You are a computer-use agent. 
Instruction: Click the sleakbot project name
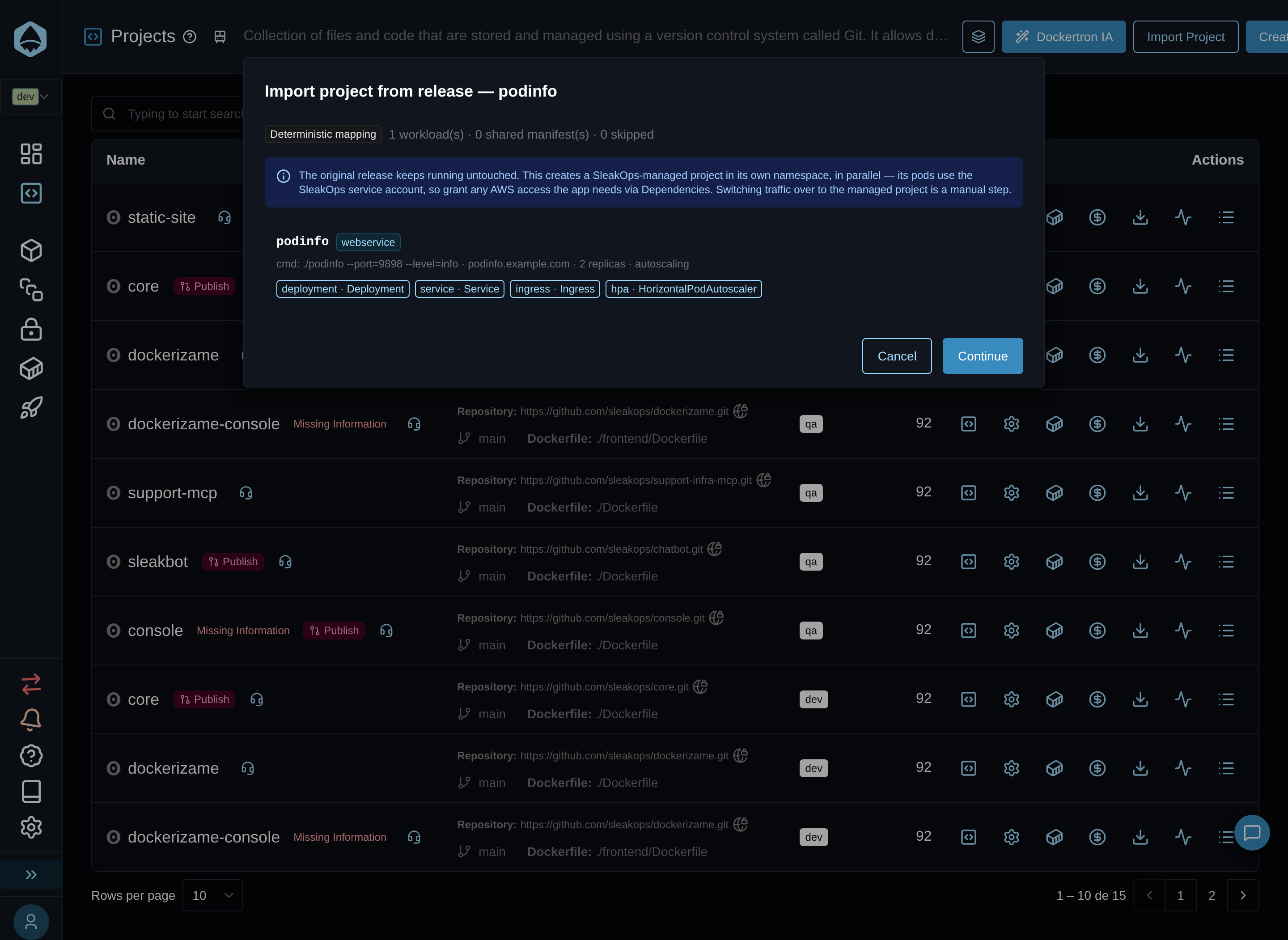157,562
